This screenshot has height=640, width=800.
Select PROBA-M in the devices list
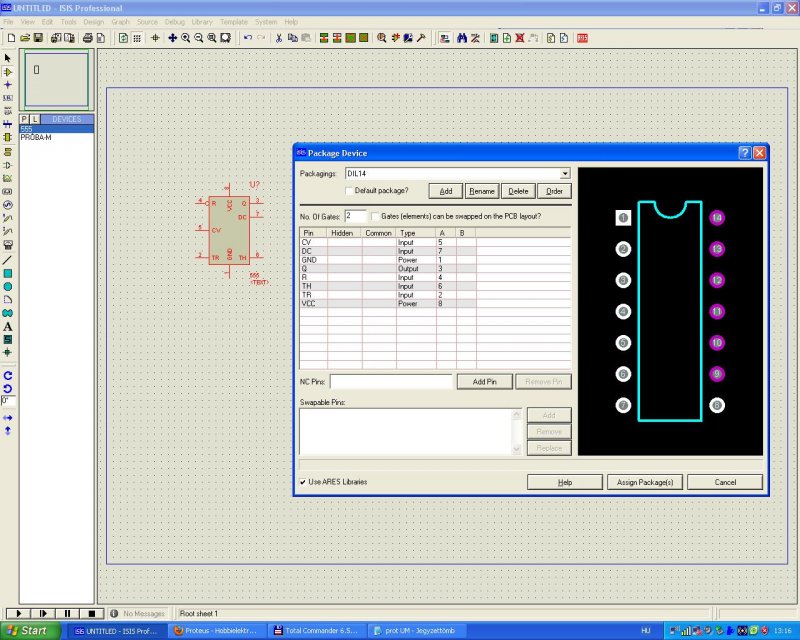point(57,137)
